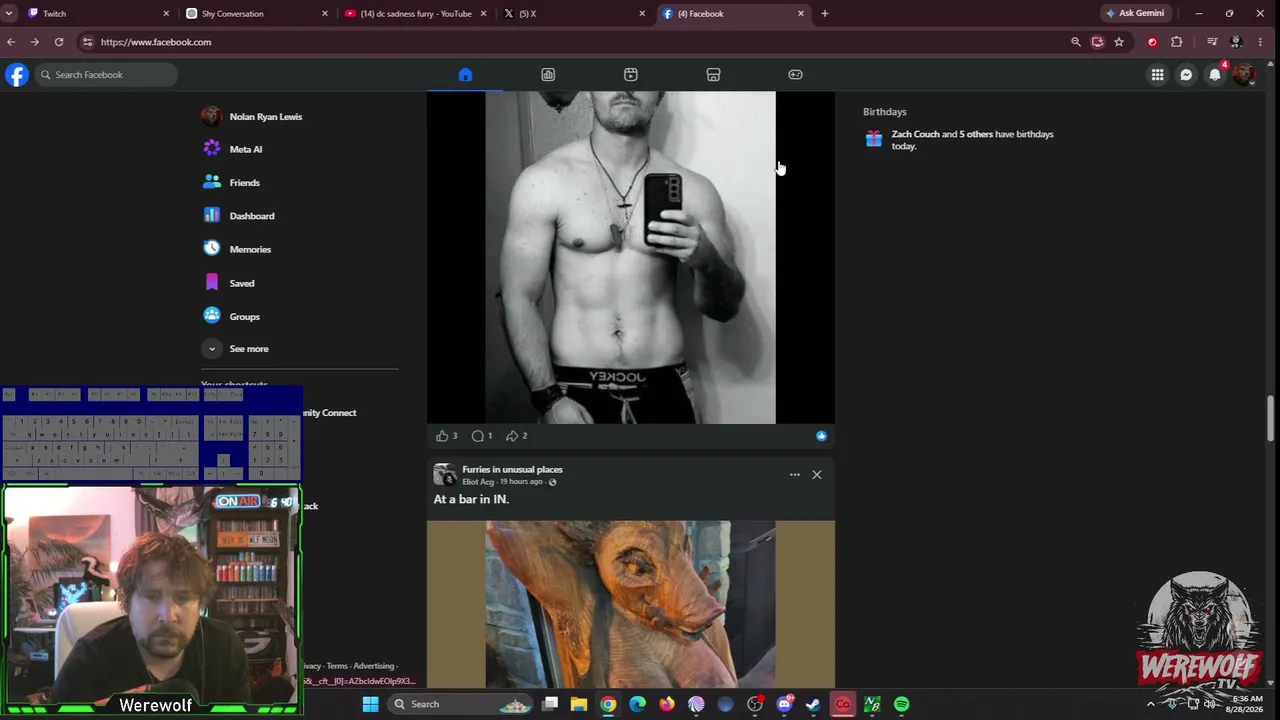
Task: Open the Gaming controller icon
Action: click(x=795, y=75)
